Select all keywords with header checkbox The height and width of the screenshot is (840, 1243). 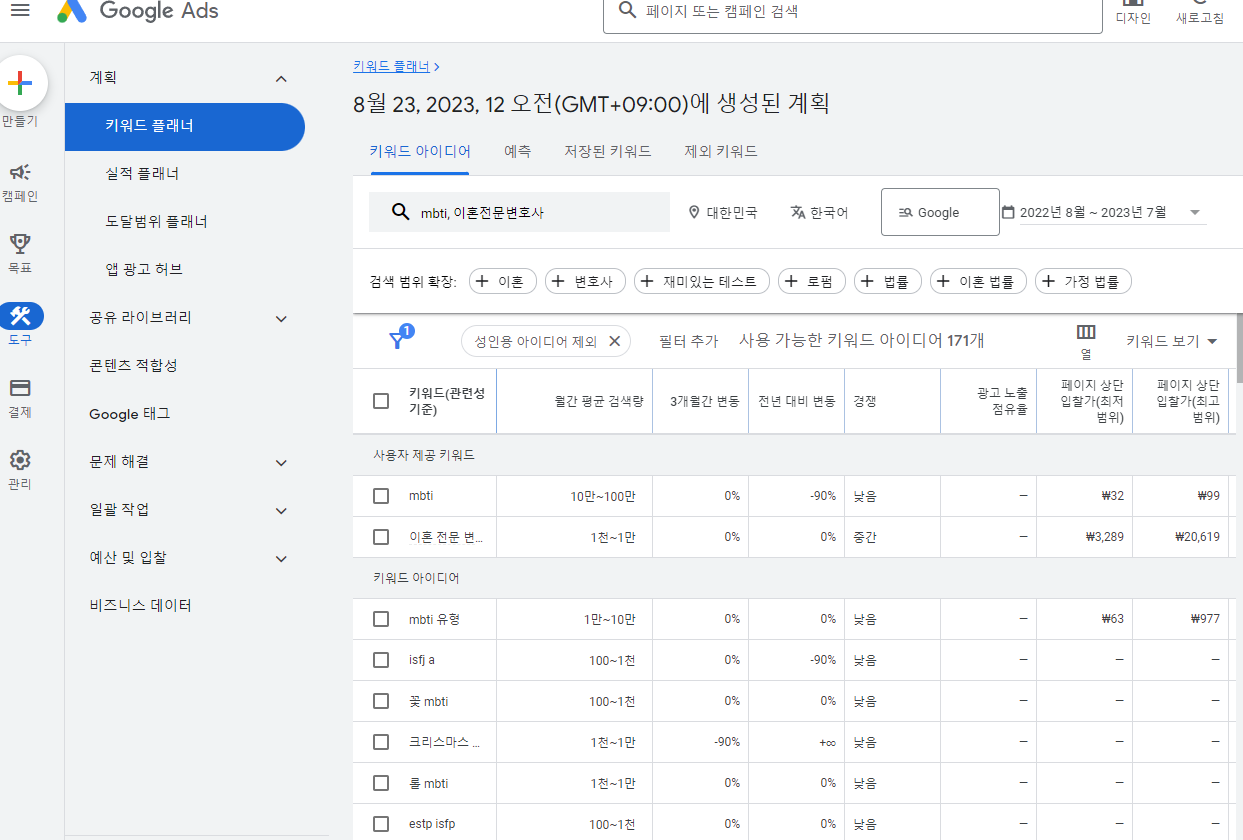tap(381, 400)
